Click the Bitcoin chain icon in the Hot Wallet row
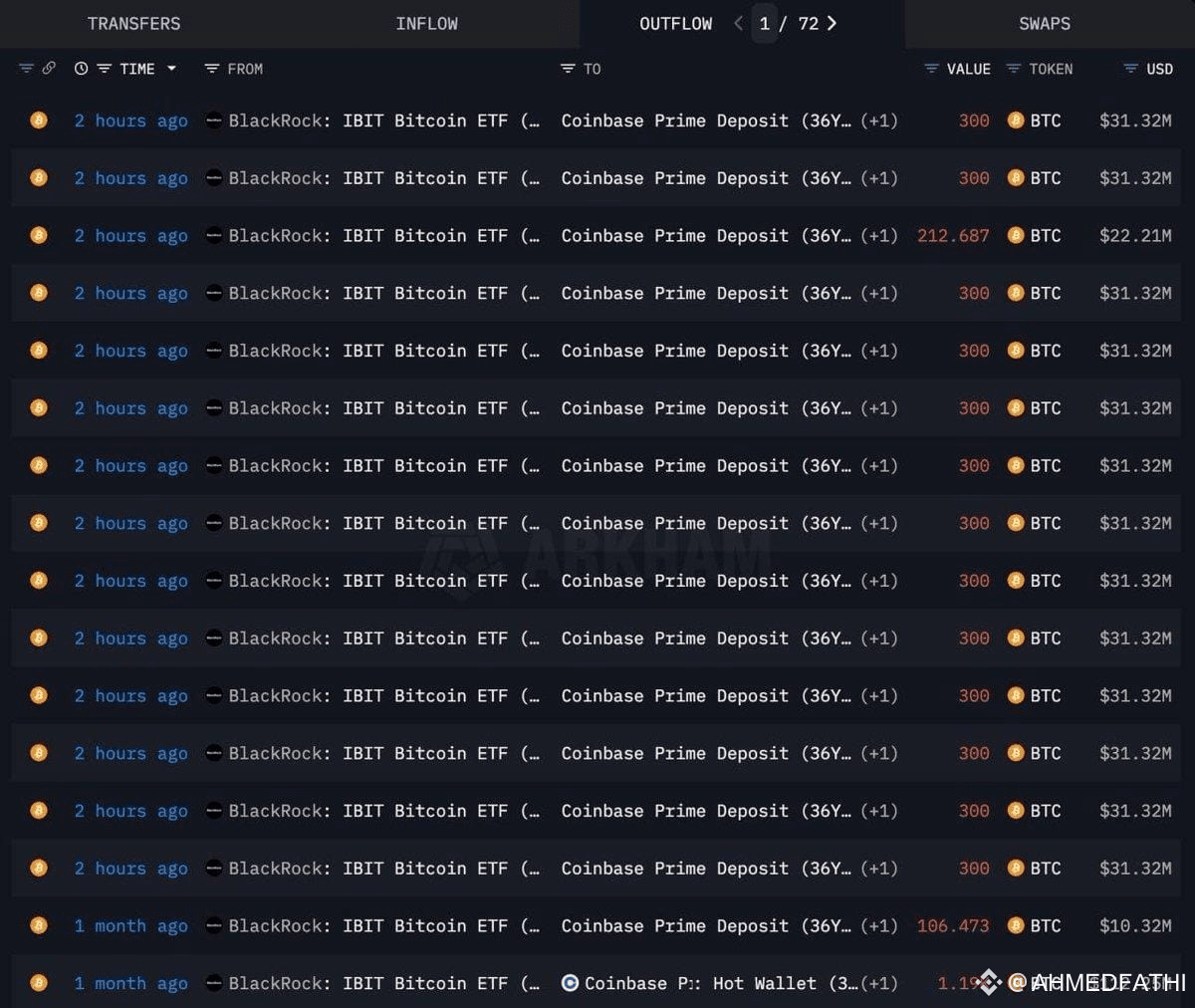The height and width of the screenshot is (1008, 1195). pos(39,984)
